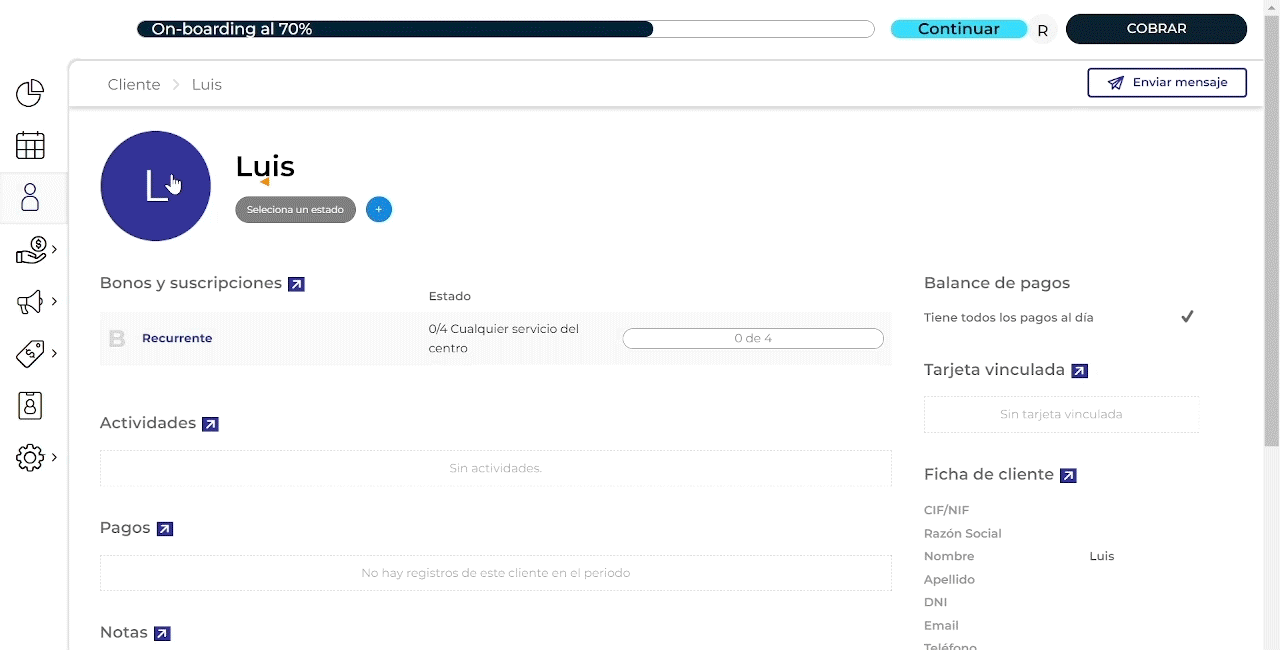Open Tarjeta vinculada arrow link icon
The height and width of the screenshot is (650, 1280).
tap(1079, 371)
